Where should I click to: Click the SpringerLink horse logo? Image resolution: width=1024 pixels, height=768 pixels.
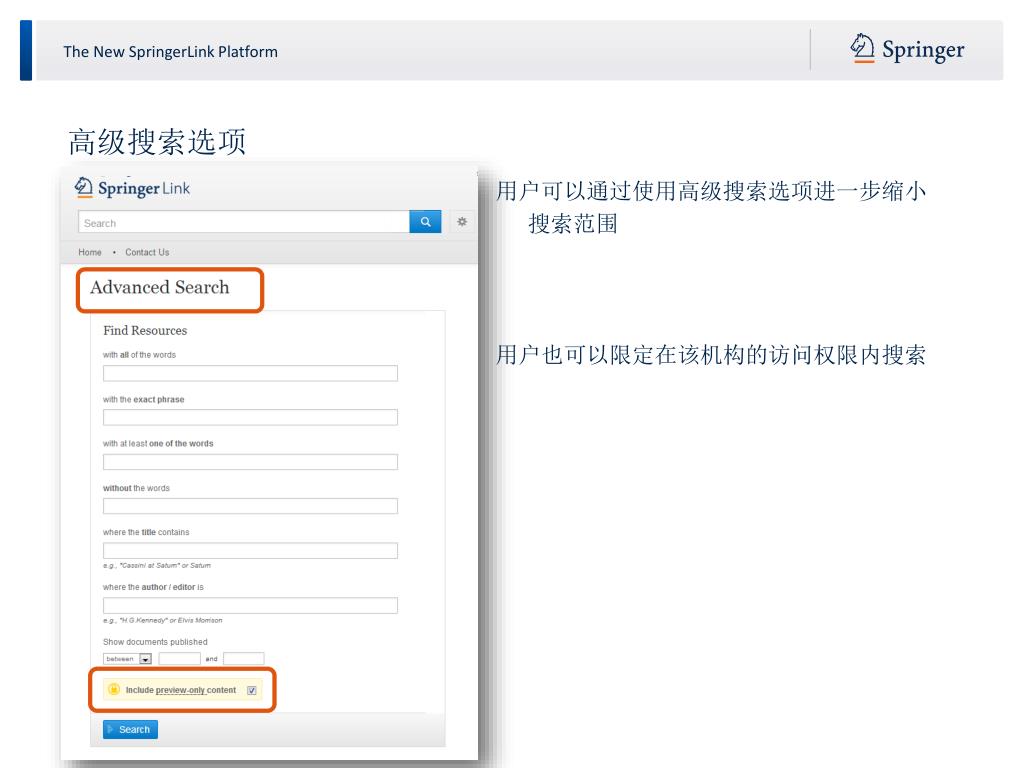(84, 187)
